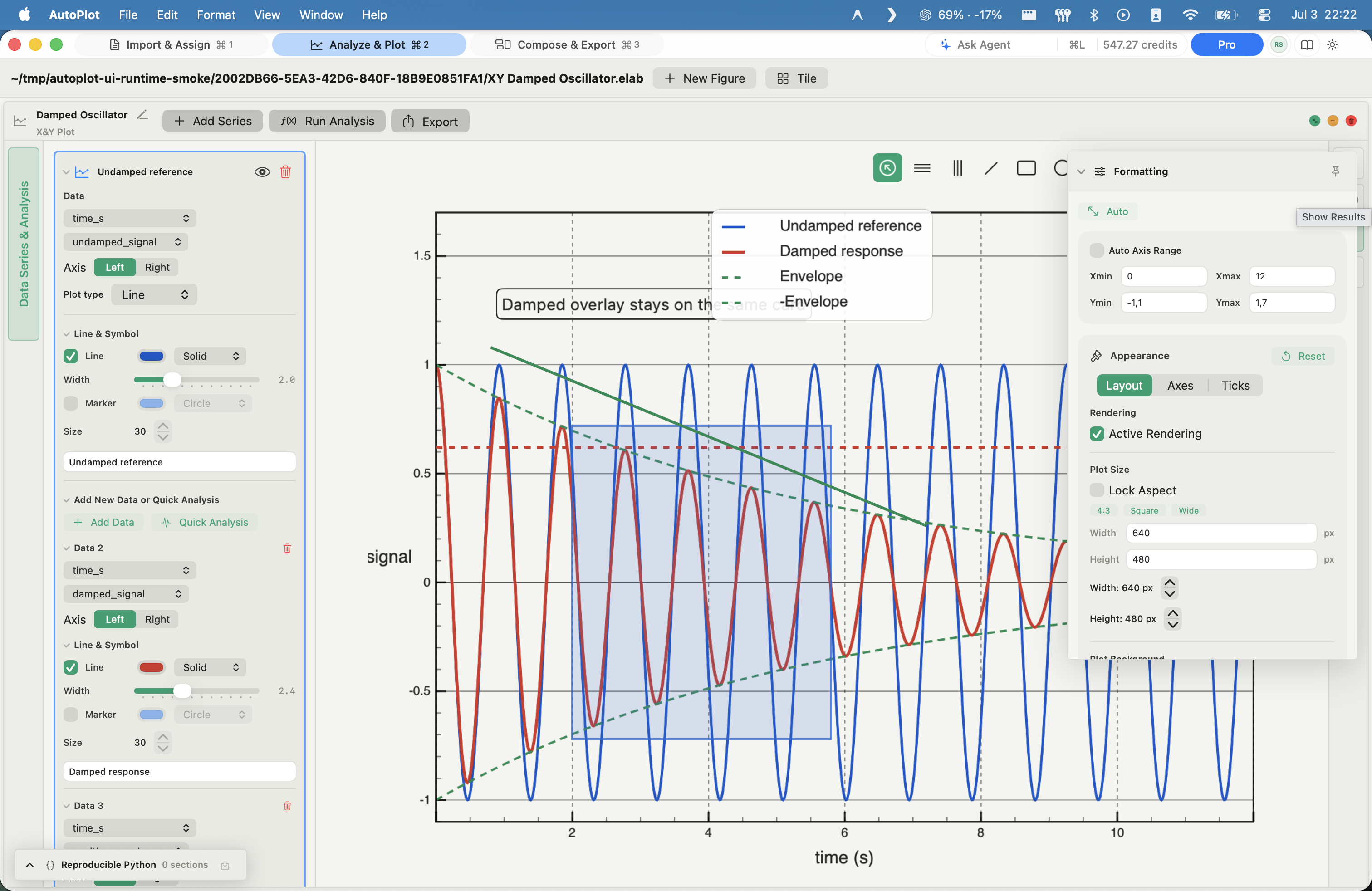Enable Lock Aspect checkbox
This screenshot has width=1372, height=891.
pos(1097,490)
